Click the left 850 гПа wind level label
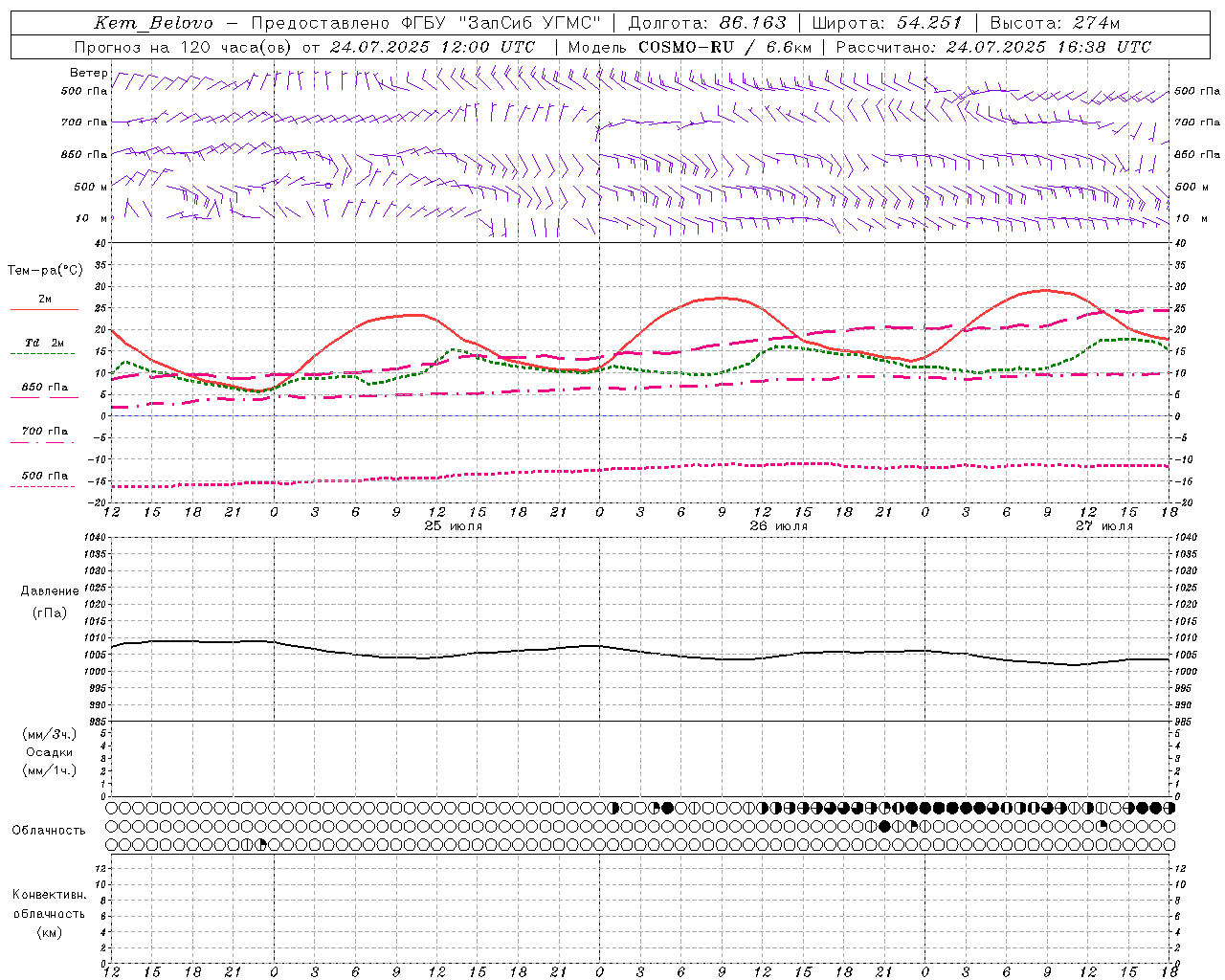The image size is (1225, 980). click(84, 154)
